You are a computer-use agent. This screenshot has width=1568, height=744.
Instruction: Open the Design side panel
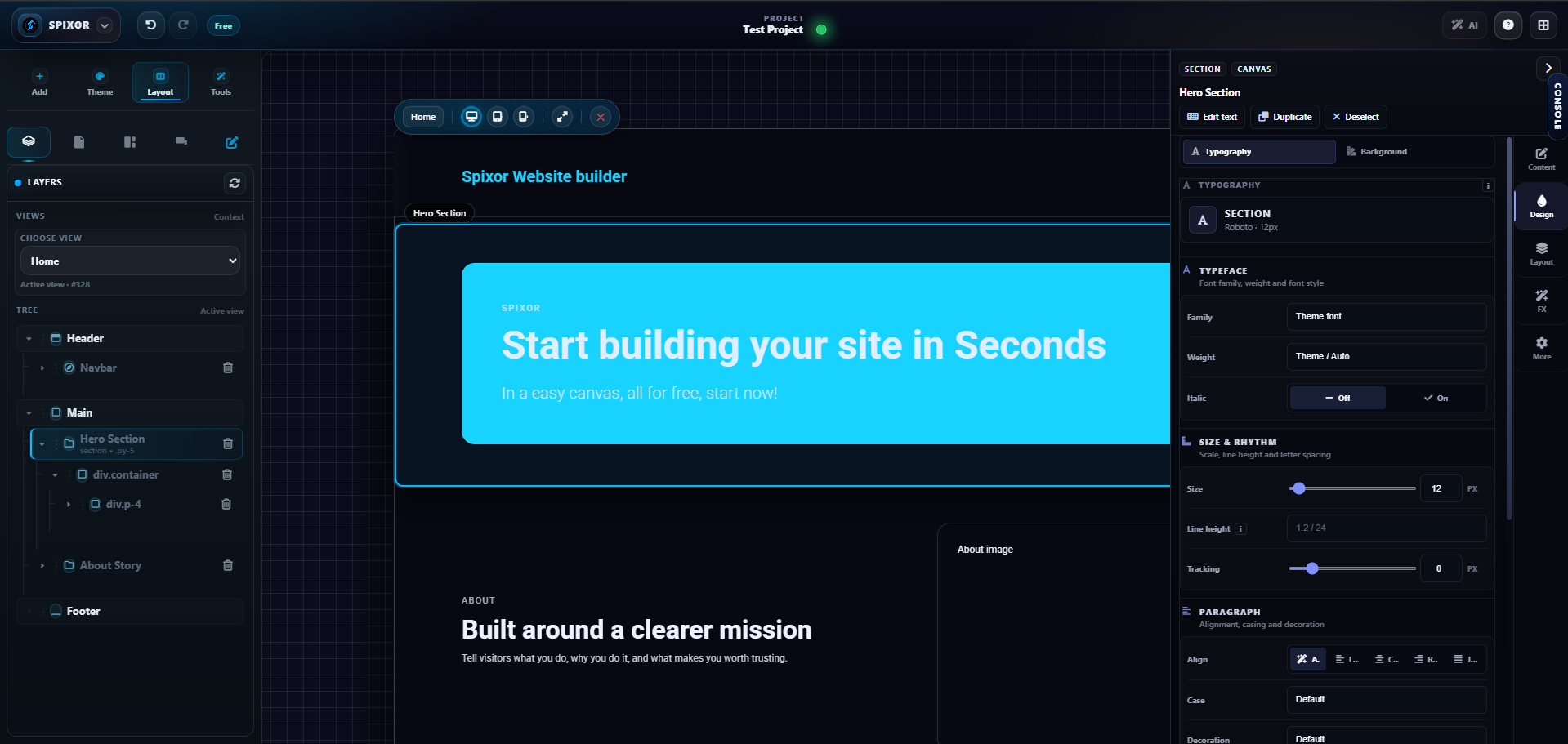(1542, 206)
